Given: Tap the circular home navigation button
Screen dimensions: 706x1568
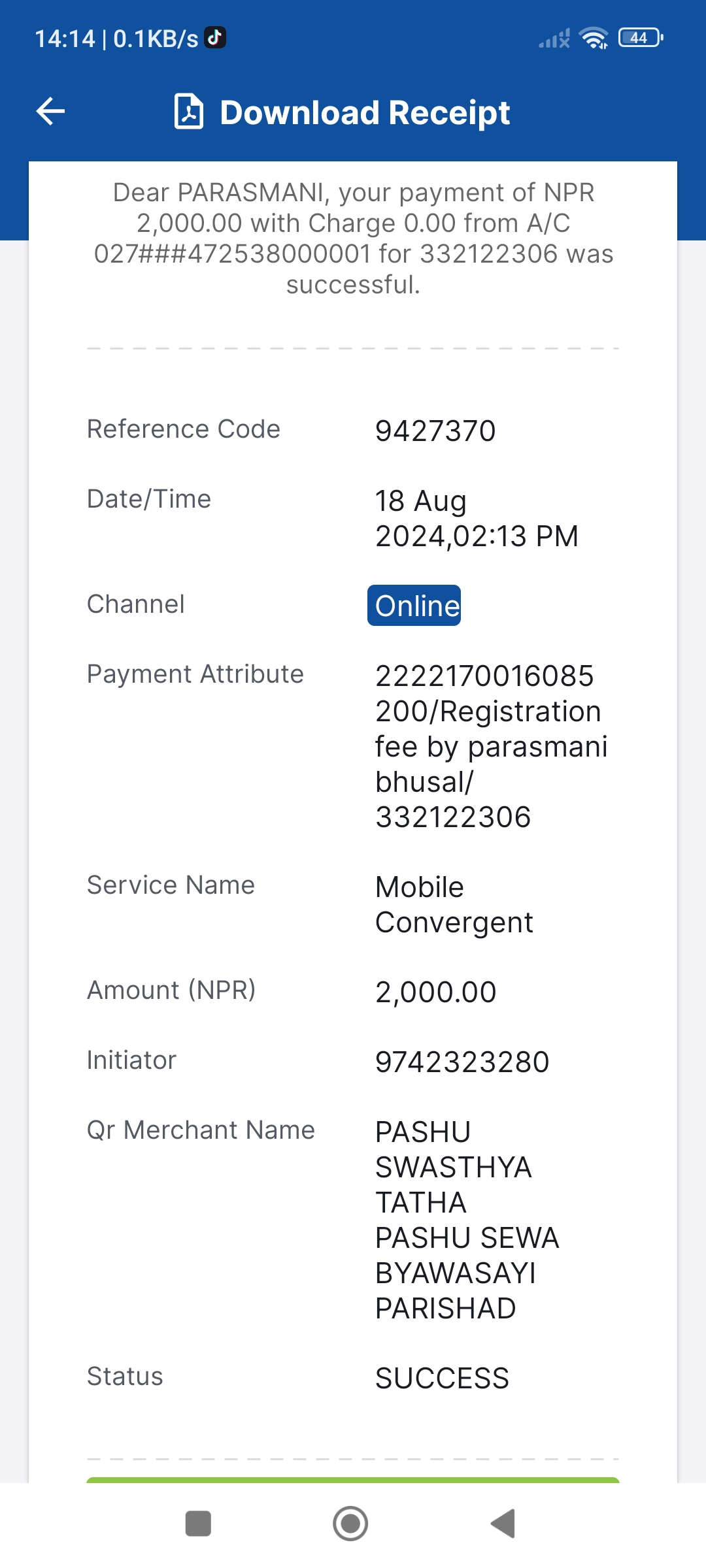Looking at the screenshot, I should point(350,1524).
